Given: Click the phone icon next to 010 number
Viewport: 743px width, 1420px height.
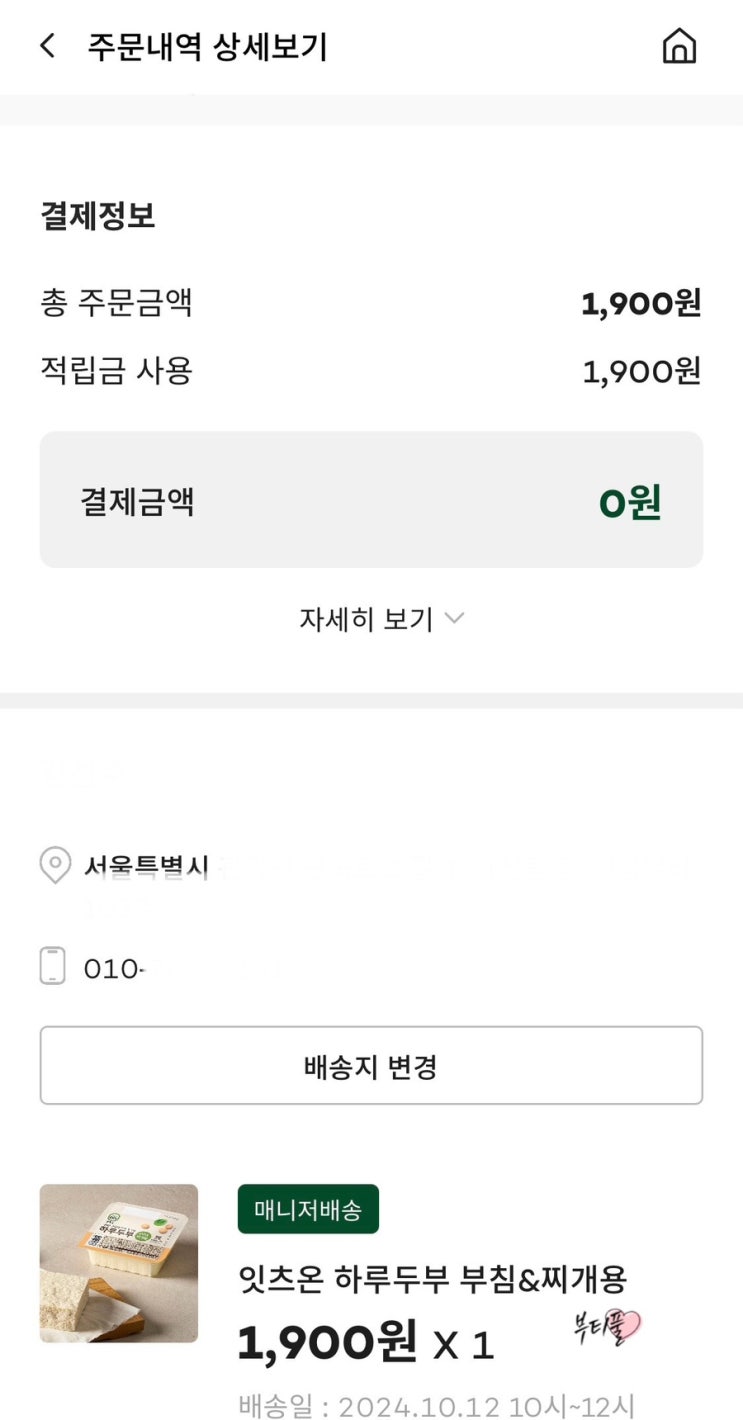Looking at the screenshot, I should (53, 967).
